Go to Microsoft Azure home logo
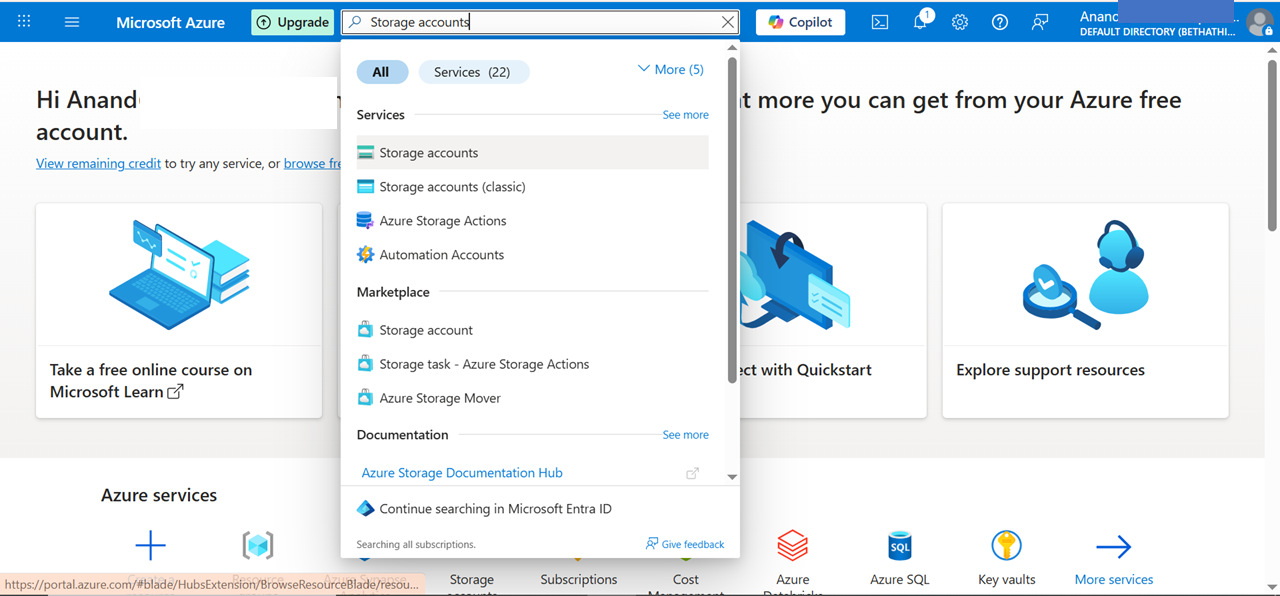The height and width of the screenshot is (596, 1280). 170,22
